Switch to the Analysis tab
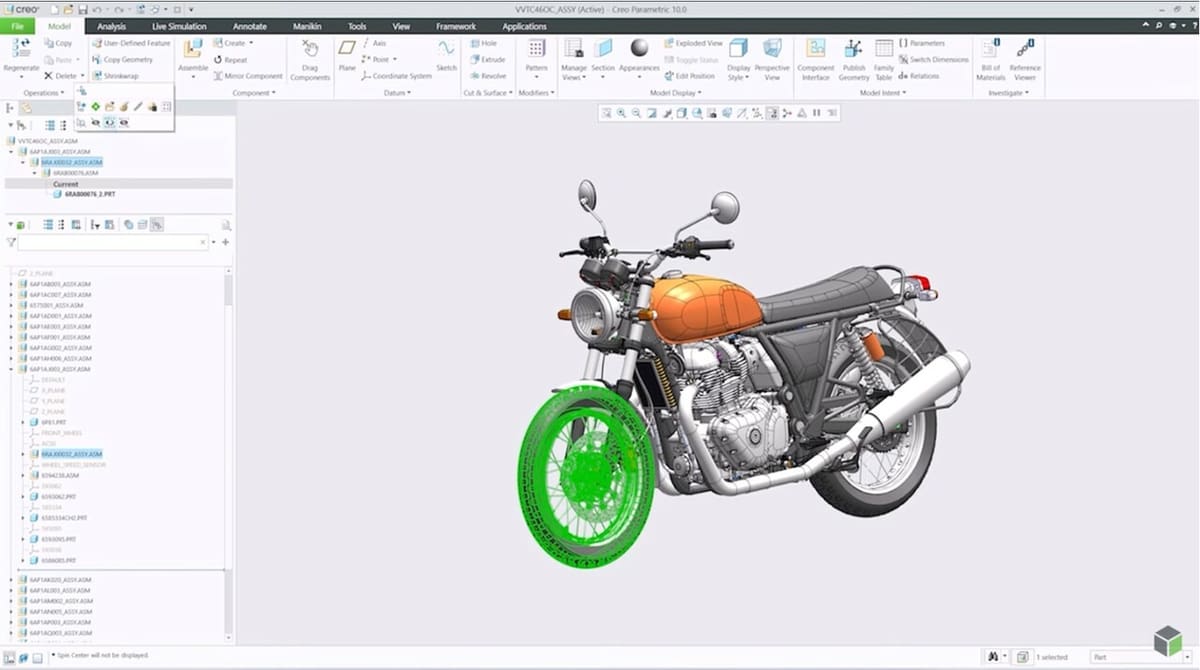The width and height of the screenshot is (1200, 670). (112, 26)
